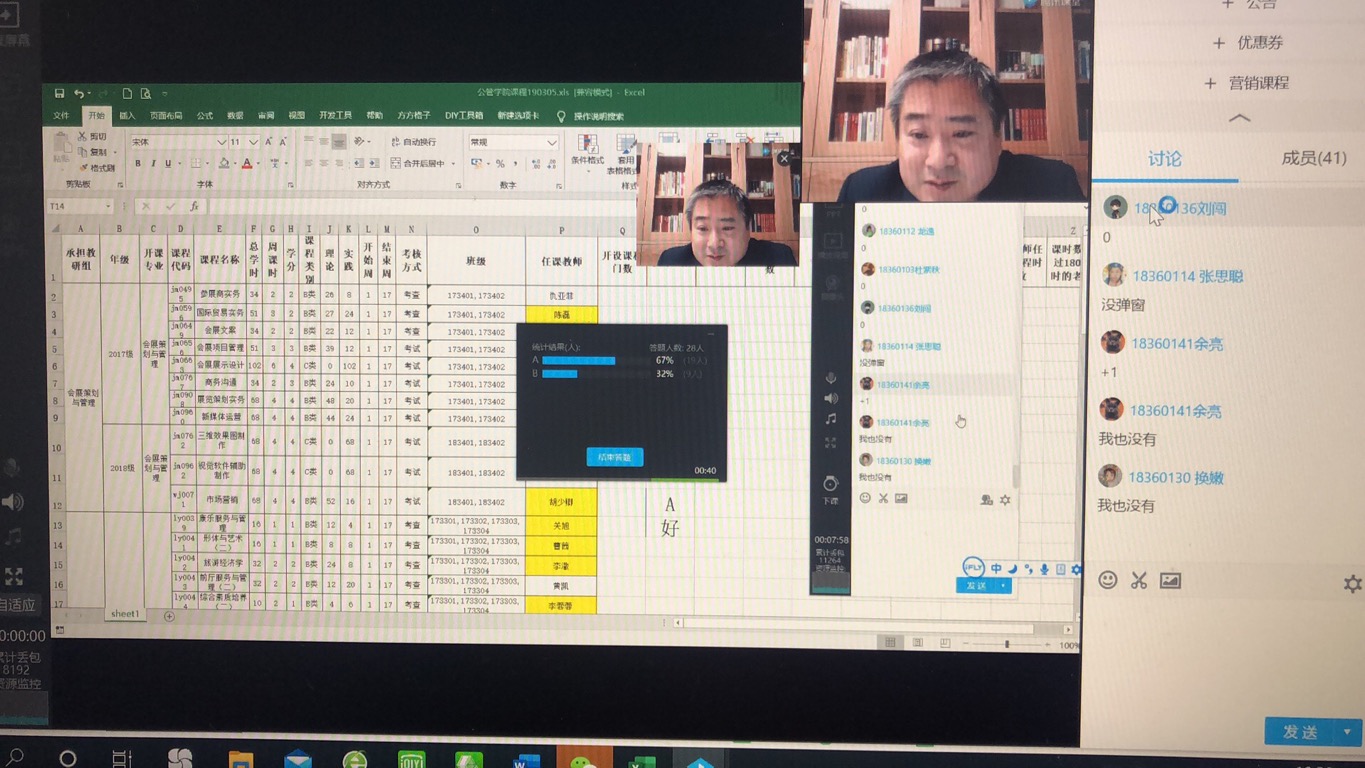1365x768 pixels.
Task: Click the emoji icon in discussion panel
Action: (x=1108, y=580)
